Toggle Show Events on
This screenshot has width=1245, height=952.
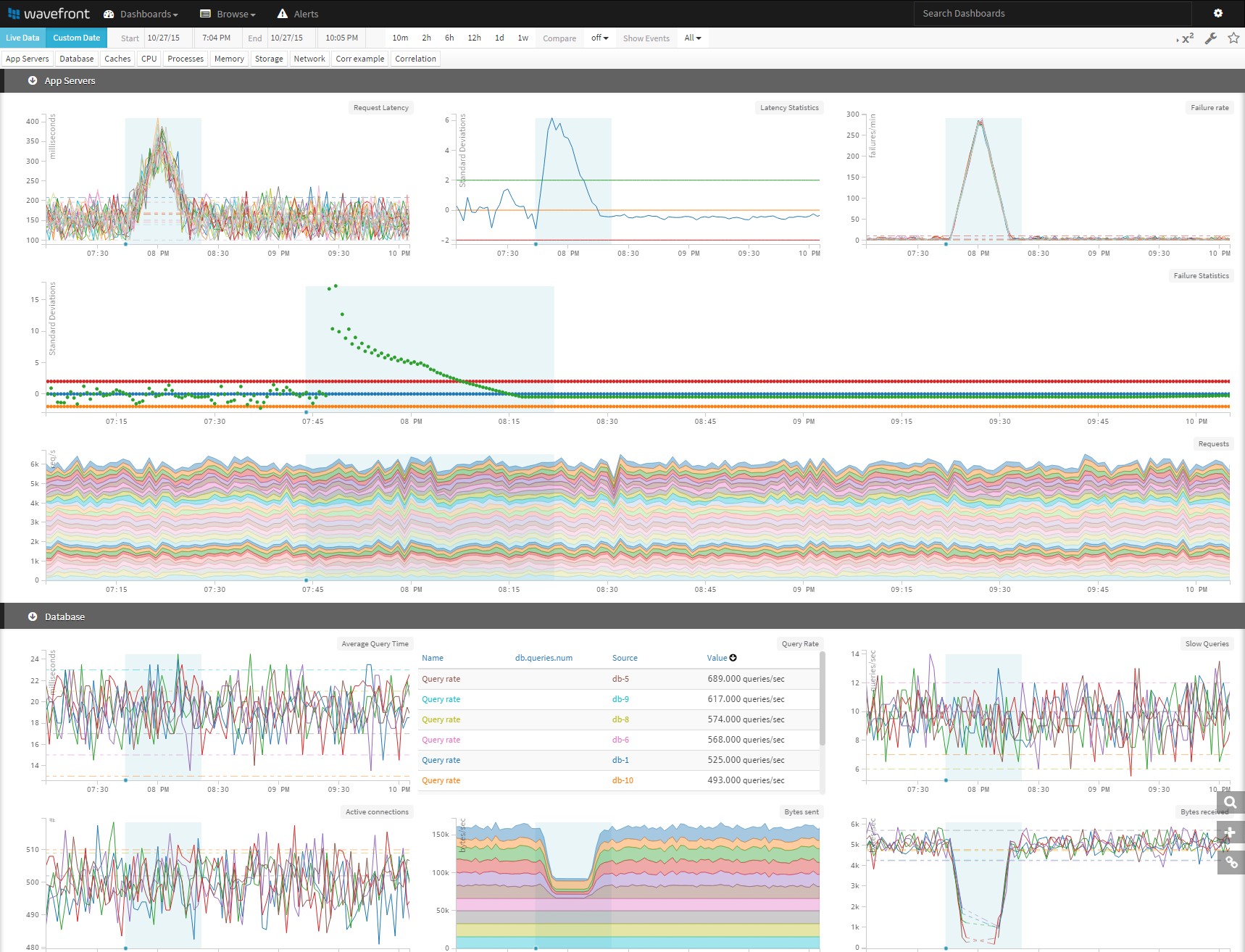[x=645, y=38]
